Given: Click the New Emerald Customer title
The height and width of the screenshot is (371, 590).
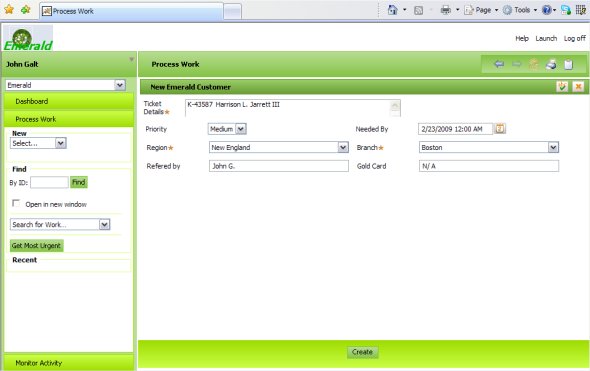Looking at the screenshot, I should coord(190,87).
